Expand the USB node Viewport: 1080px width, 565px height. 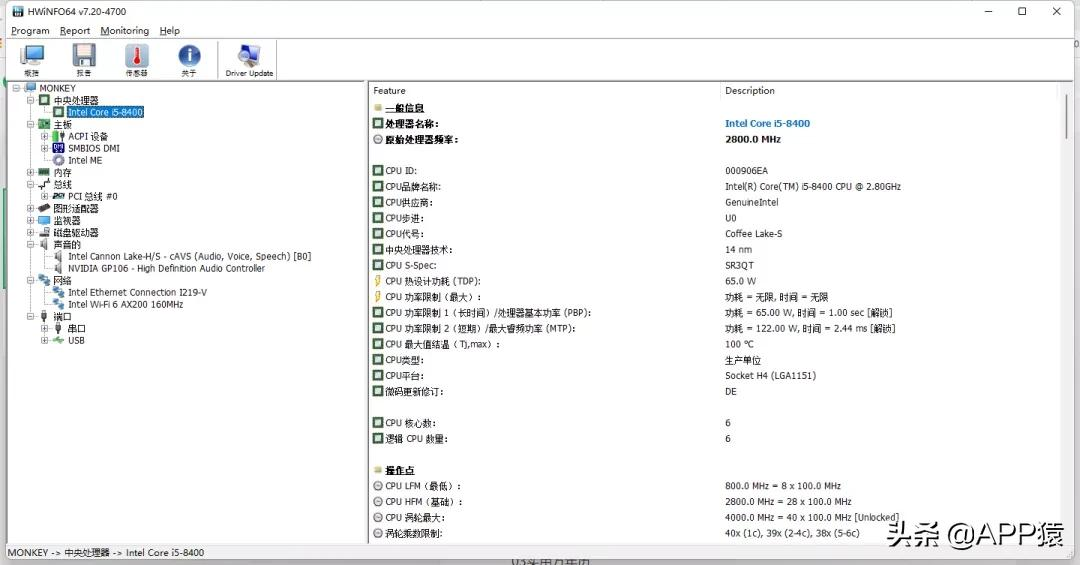click(x=44, y=340)
